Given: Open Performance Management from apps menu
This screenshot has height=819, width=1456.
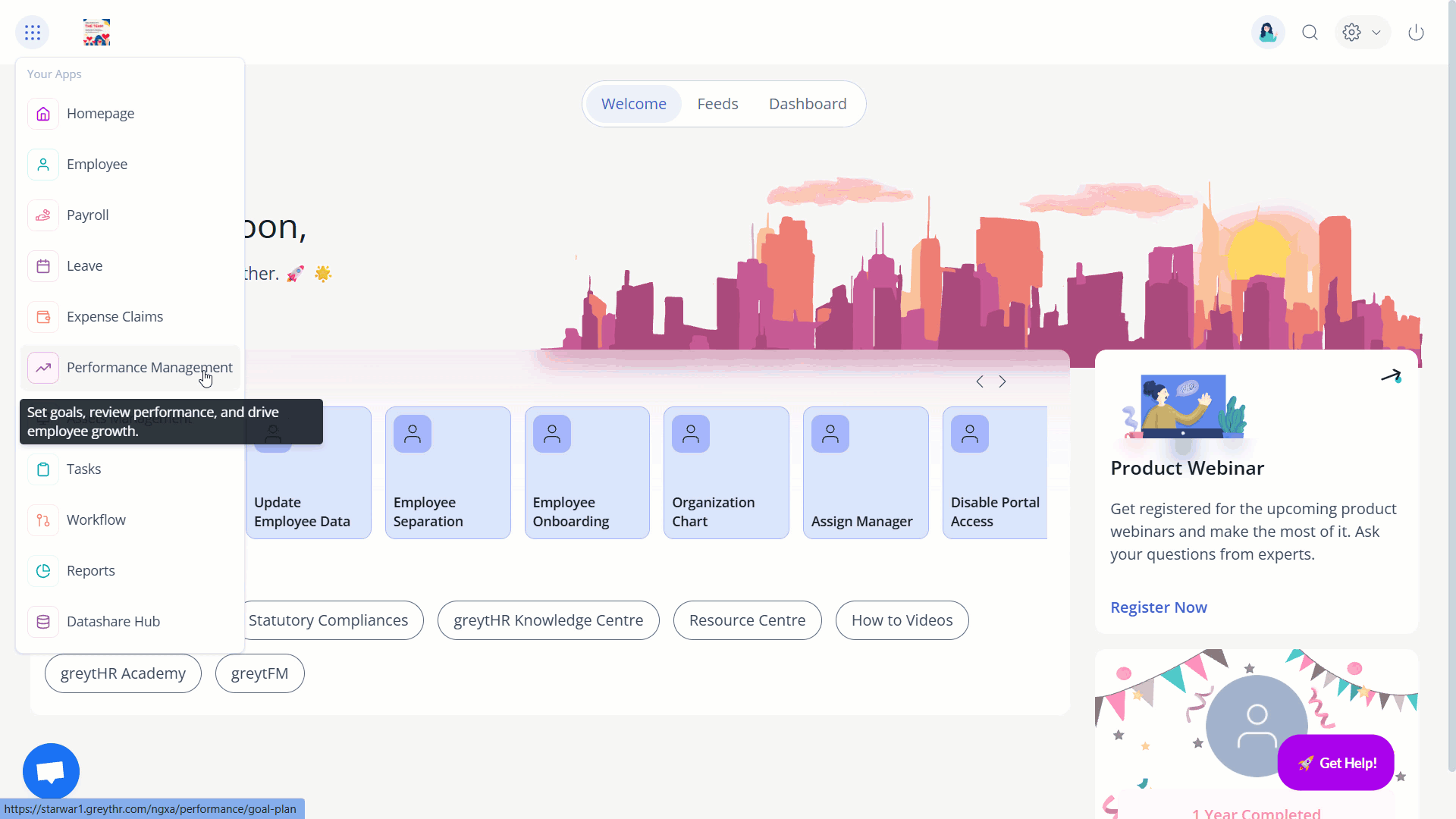Looking at the screenshot, I should (x=149, y=368).
